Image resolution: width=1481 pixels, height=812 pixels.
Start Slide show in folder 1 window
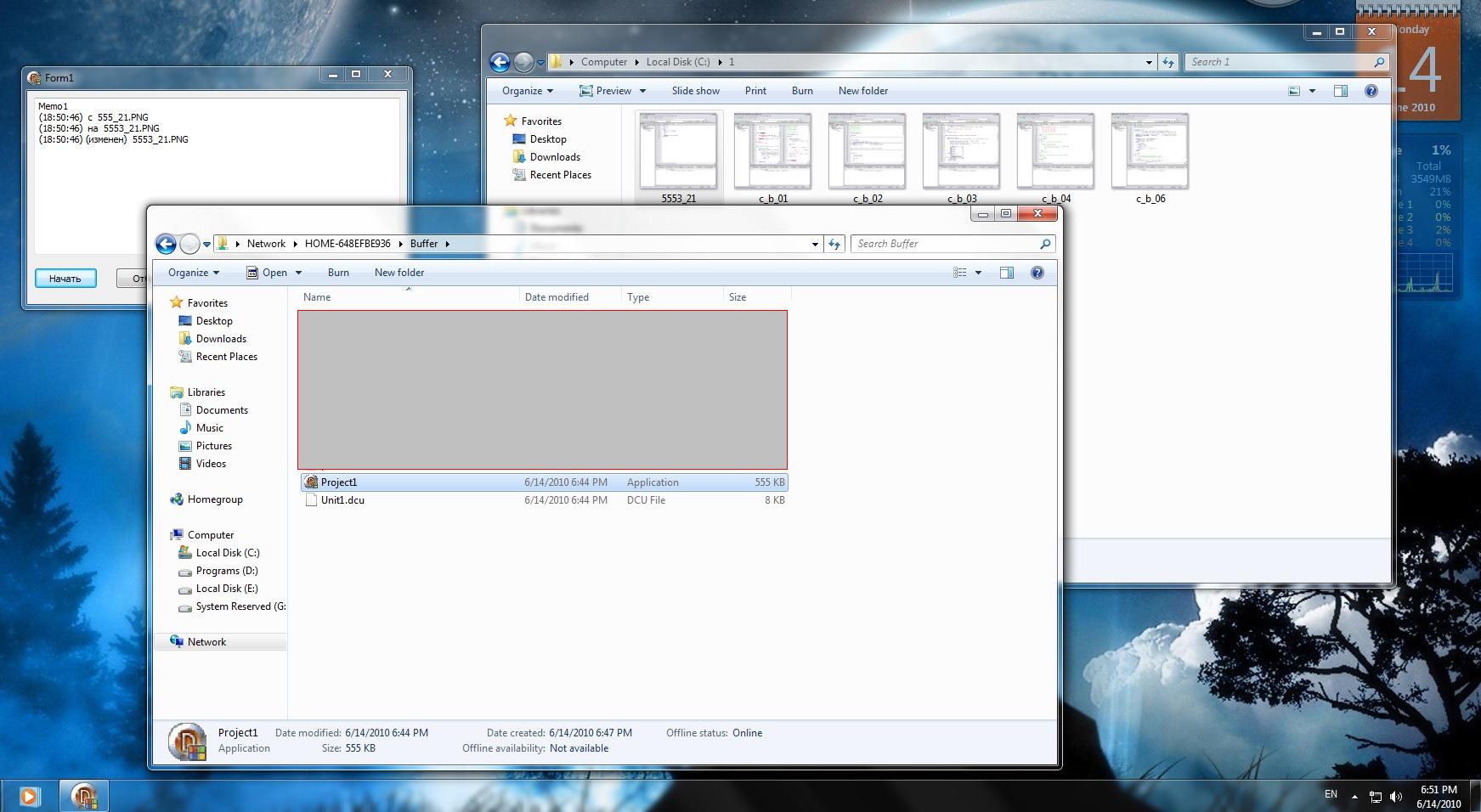click(x=695, y=91)
